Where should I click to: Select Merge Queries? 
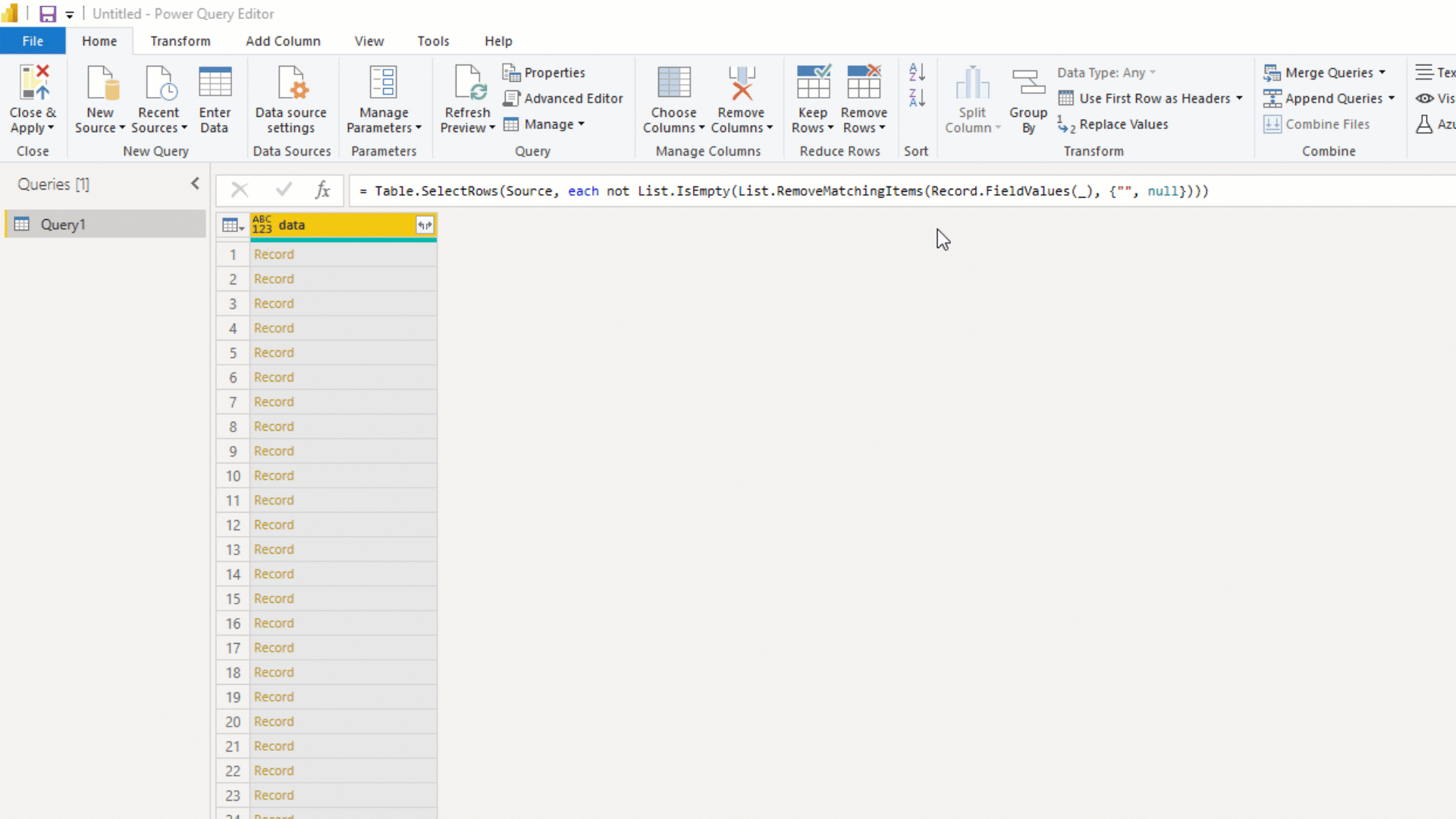1326,72
